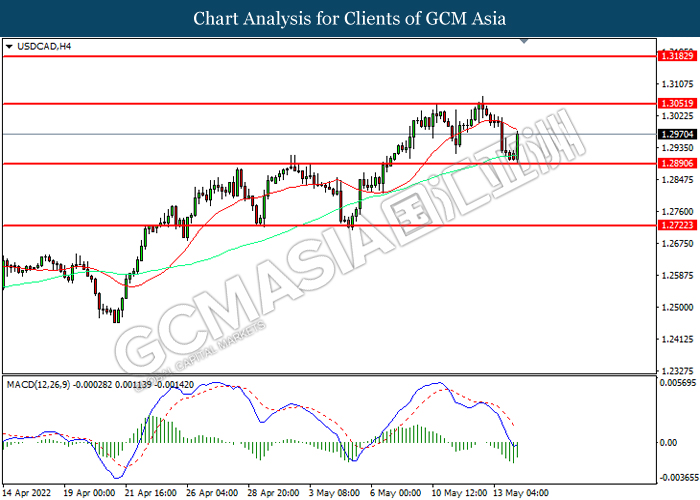Image resolution: width=700 pixels, height=500 pixels.
Task: Click the 1.27600 price axis value
Action: (x=677, y=212)
